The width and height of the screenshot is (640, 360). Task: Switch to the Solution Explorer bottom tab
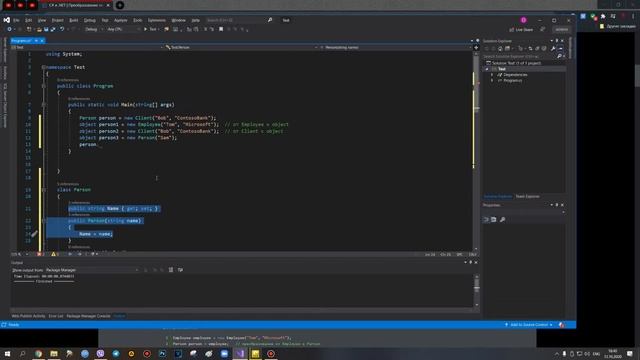pos(498,197)
